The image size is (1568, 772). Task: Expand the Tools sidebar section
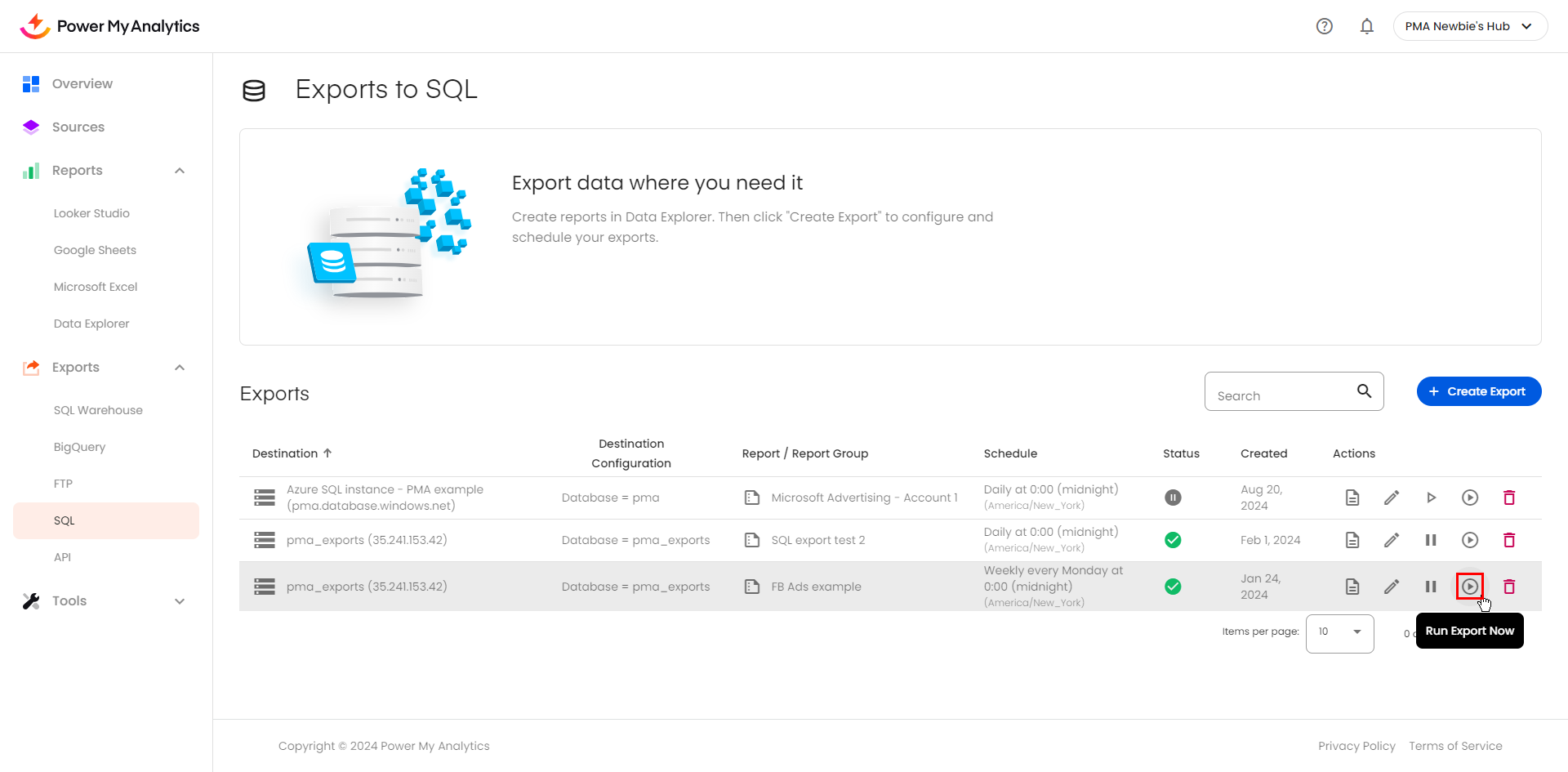180,601
